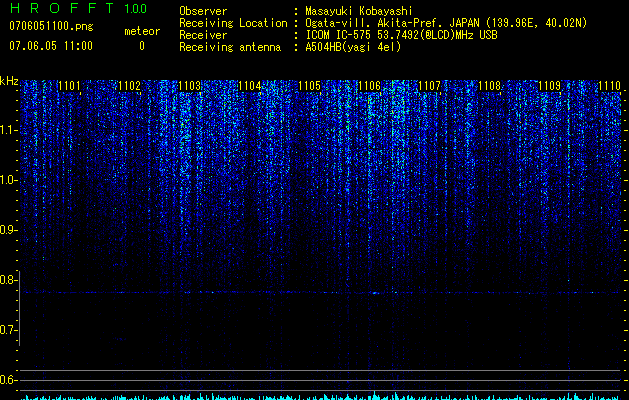The image size is (629, 400).
Task: Click the 0.8 kHz axis tick label
Action: (x=8, y=280)
